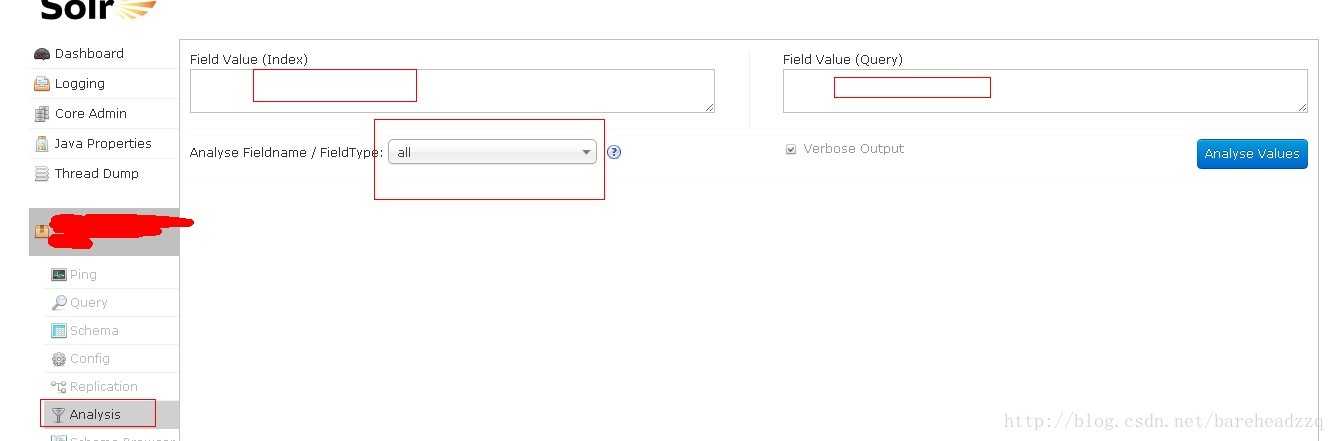Click the Core Admin icon
The height and width of the screenshot is (441, 1335).
click(x=41, y=114)
